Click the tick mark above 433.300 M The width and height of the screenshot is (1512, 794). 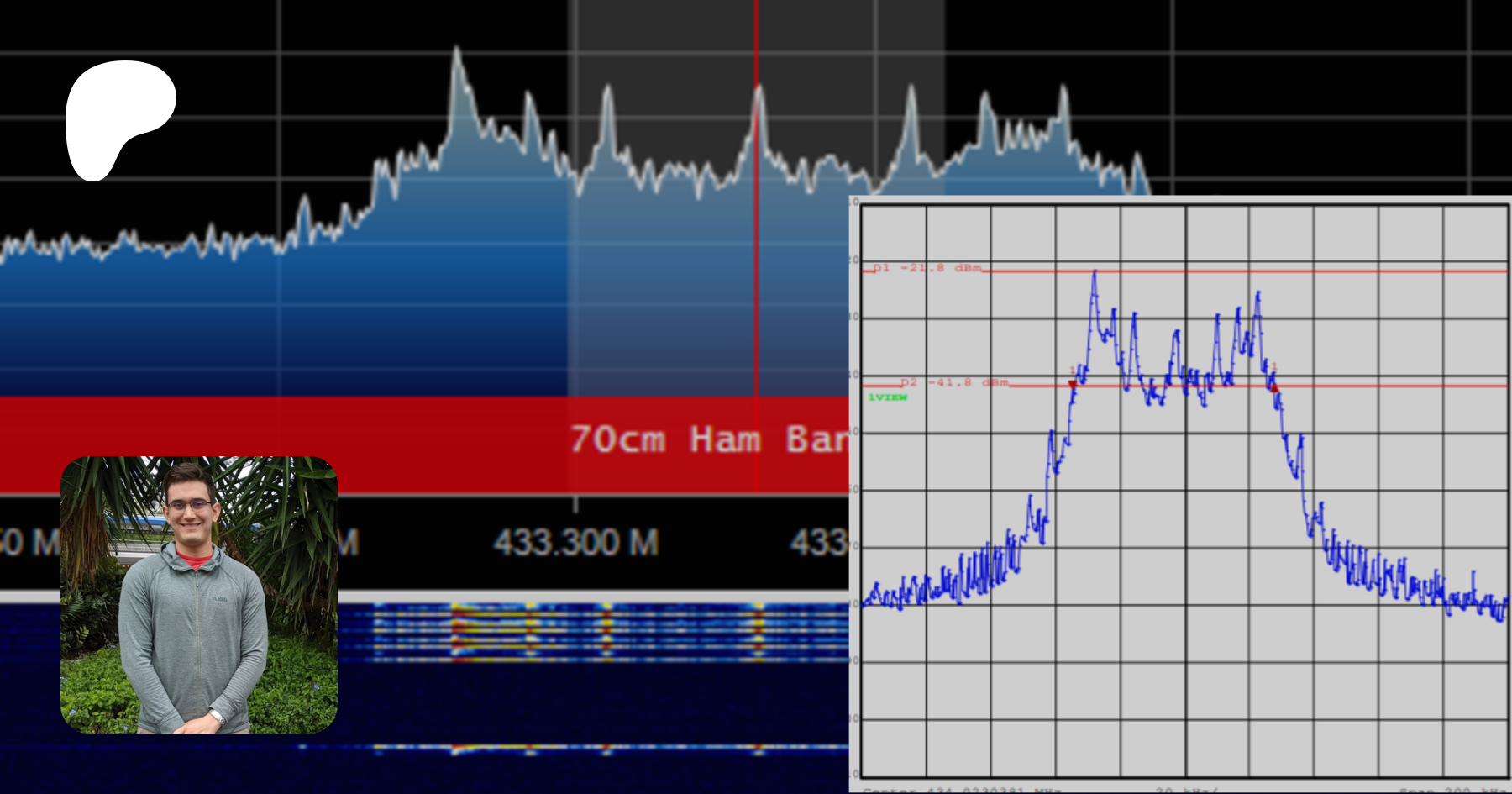pos(575,504)
